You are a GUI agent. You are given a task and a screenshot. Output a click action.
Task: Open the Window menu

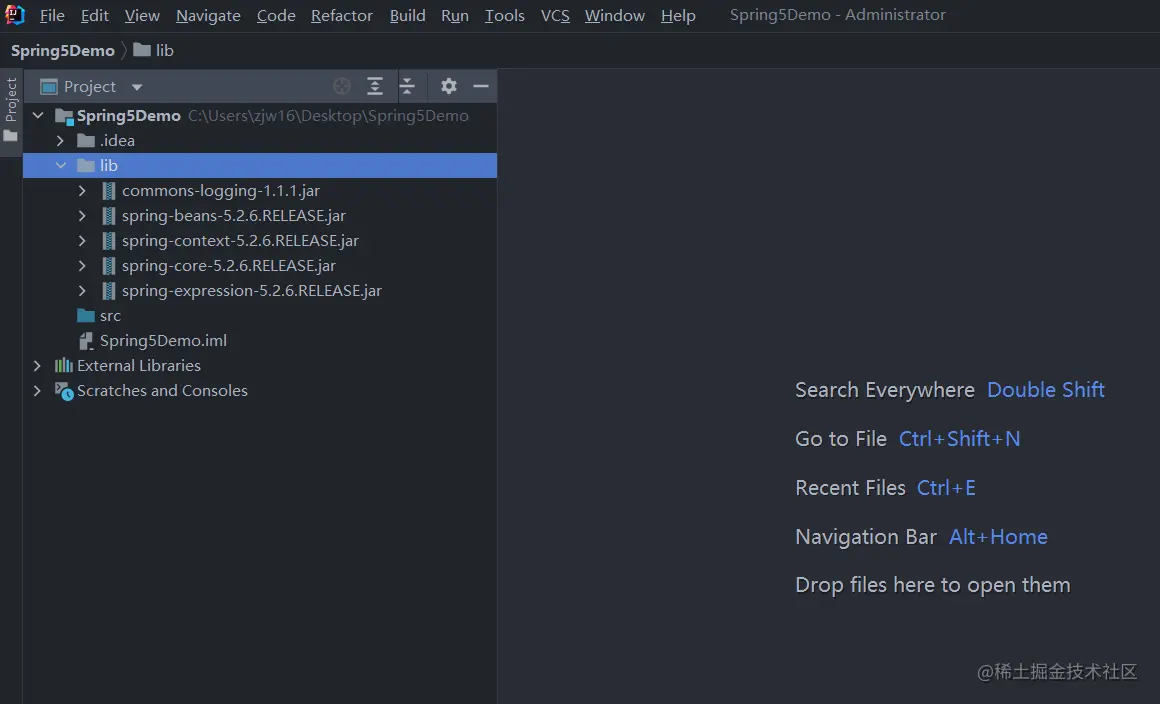615,16
